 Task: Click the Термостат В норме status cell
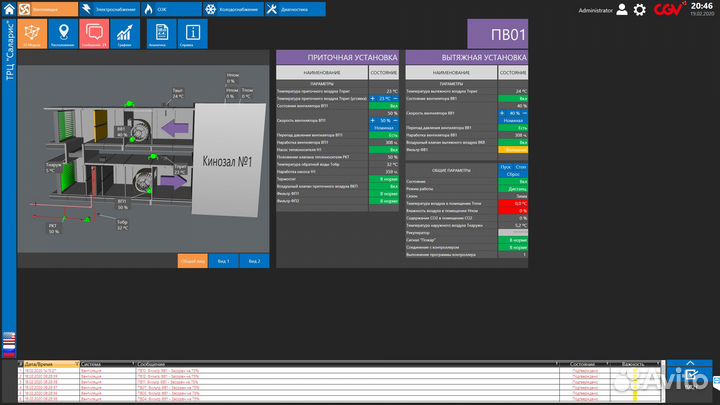384,179
